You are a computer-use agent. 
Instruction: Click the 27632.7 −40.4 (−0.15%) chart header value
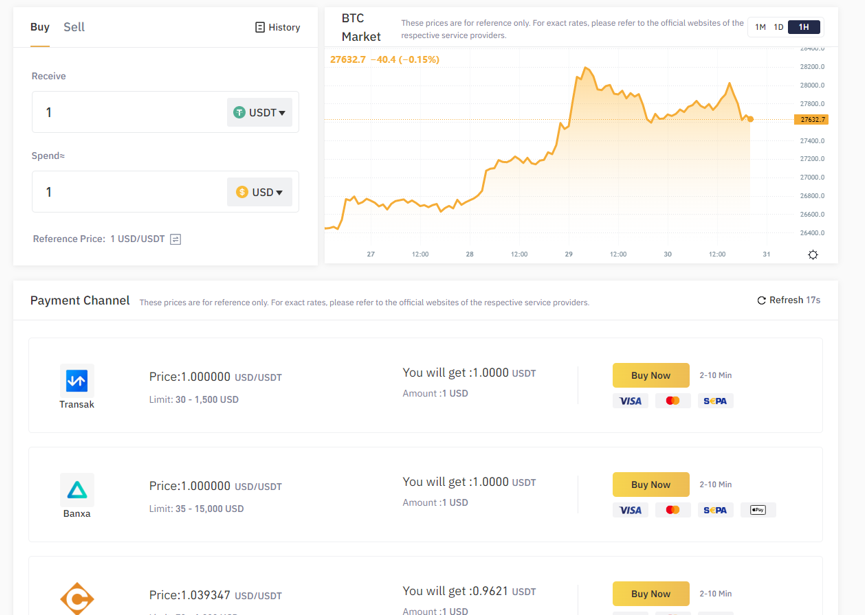click(385, 60)
